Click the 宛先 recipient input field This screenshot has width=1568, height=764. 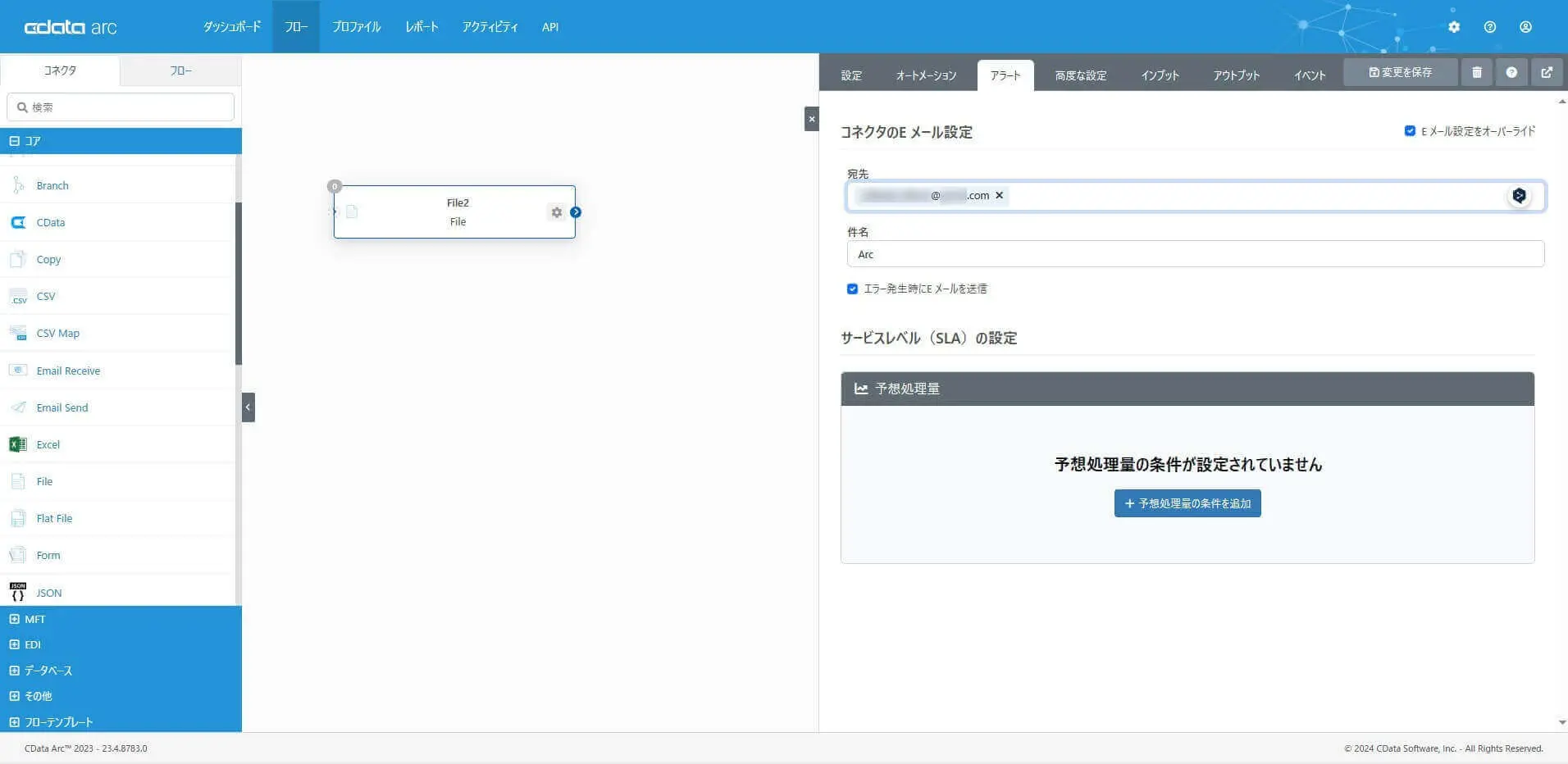[x=1196, y=196]
